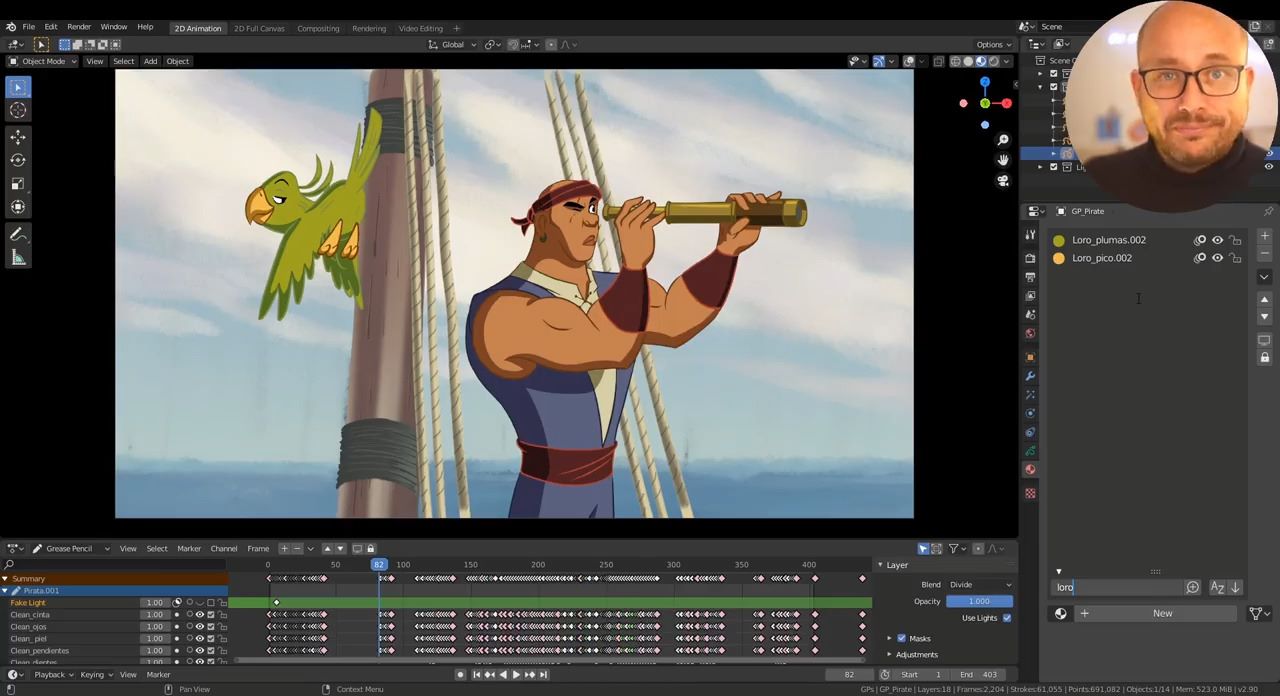Choose the Move tool
This screenshot has height=696, width=1280.
click(17, 136)
